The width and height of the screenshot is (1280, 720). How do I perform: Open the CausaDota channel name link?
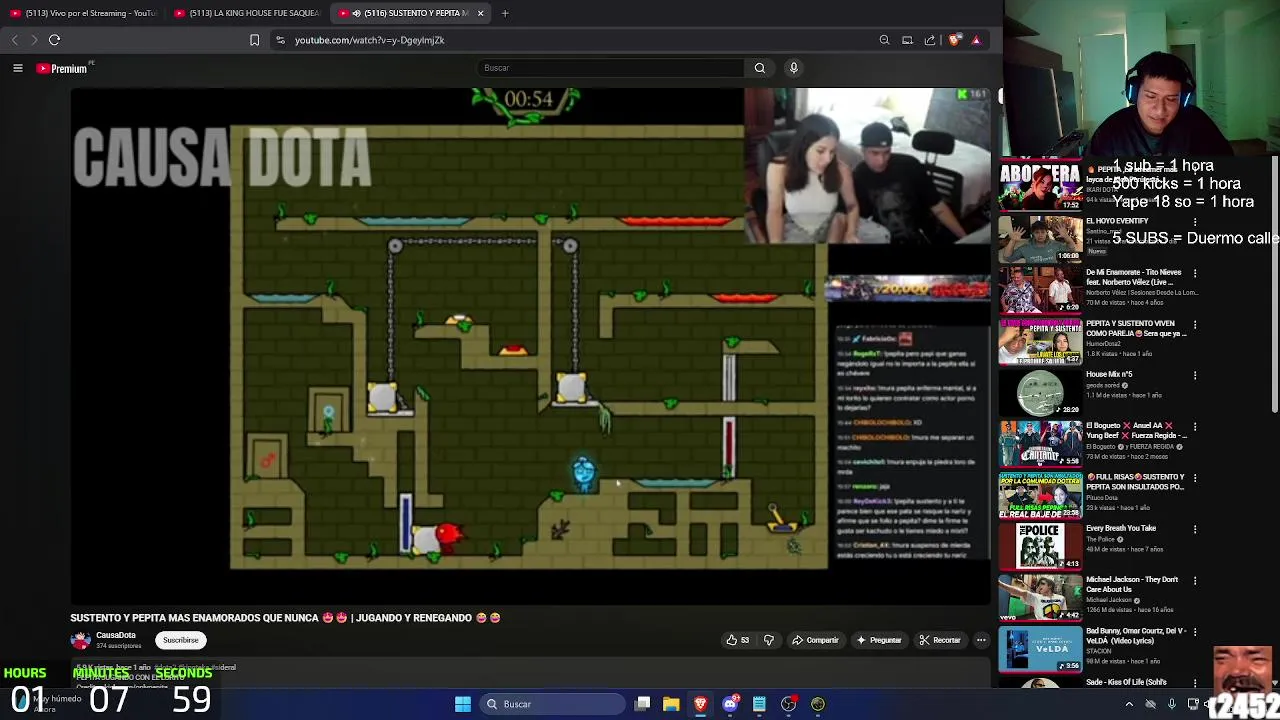click(116, 636)
